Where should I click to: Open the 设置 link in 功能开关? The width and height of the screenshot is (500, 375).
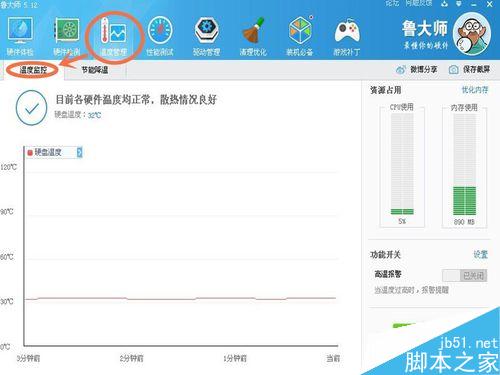[x=480, y=255]
